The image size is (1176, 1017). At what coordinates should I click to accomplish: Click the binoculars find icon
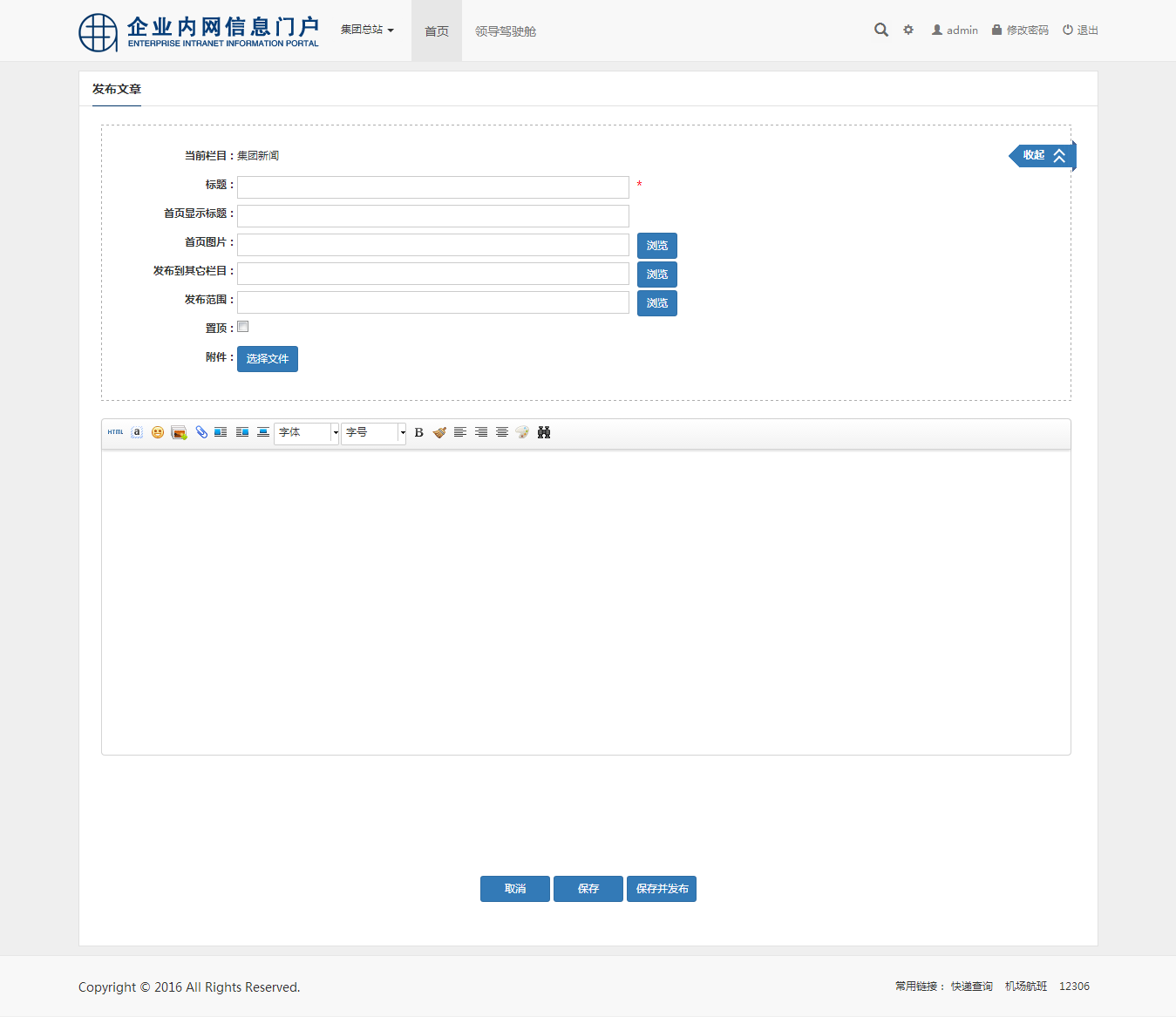[x=544, y=432]
